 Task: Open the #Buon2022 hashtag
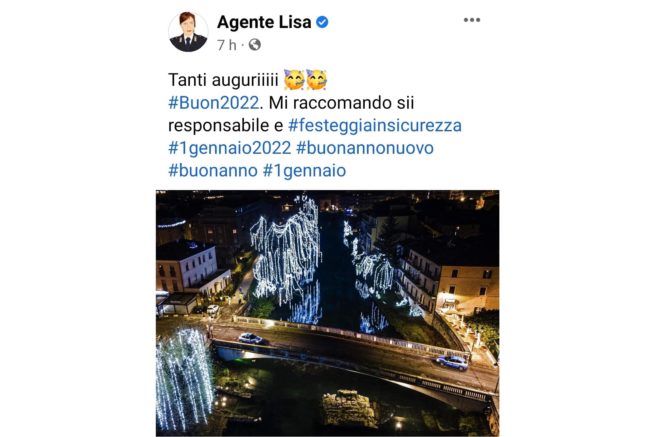coord(213,103)
